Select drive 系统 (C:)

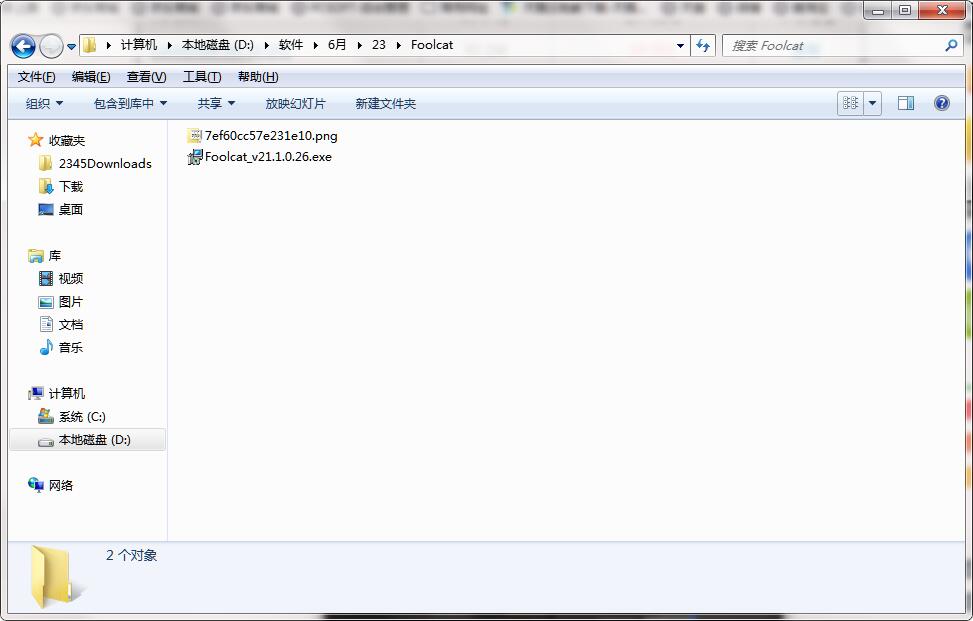coord(75,417)
